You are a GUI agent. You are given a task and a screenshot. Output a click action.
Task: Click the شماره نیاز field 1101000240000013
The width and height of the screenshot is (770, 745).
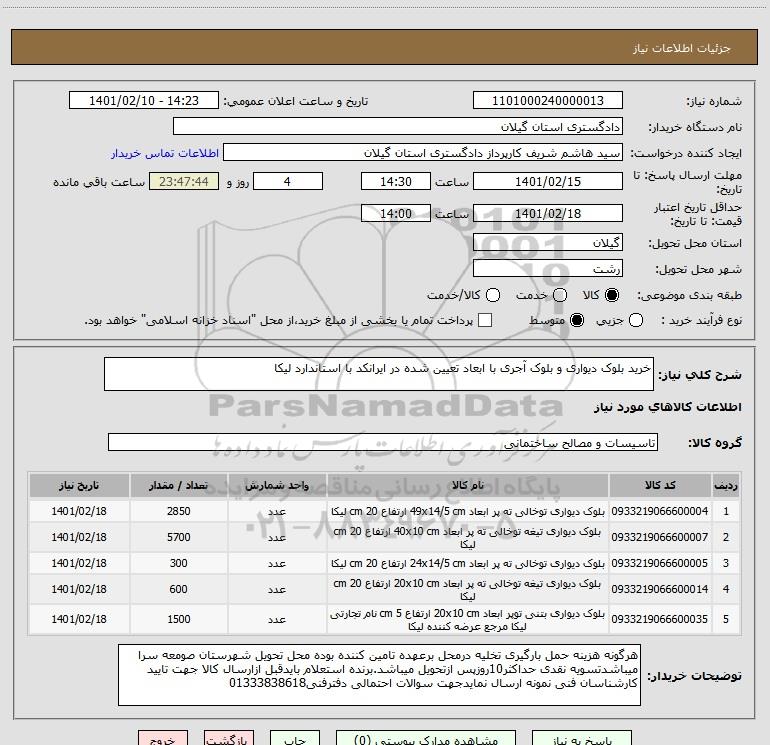548,101
